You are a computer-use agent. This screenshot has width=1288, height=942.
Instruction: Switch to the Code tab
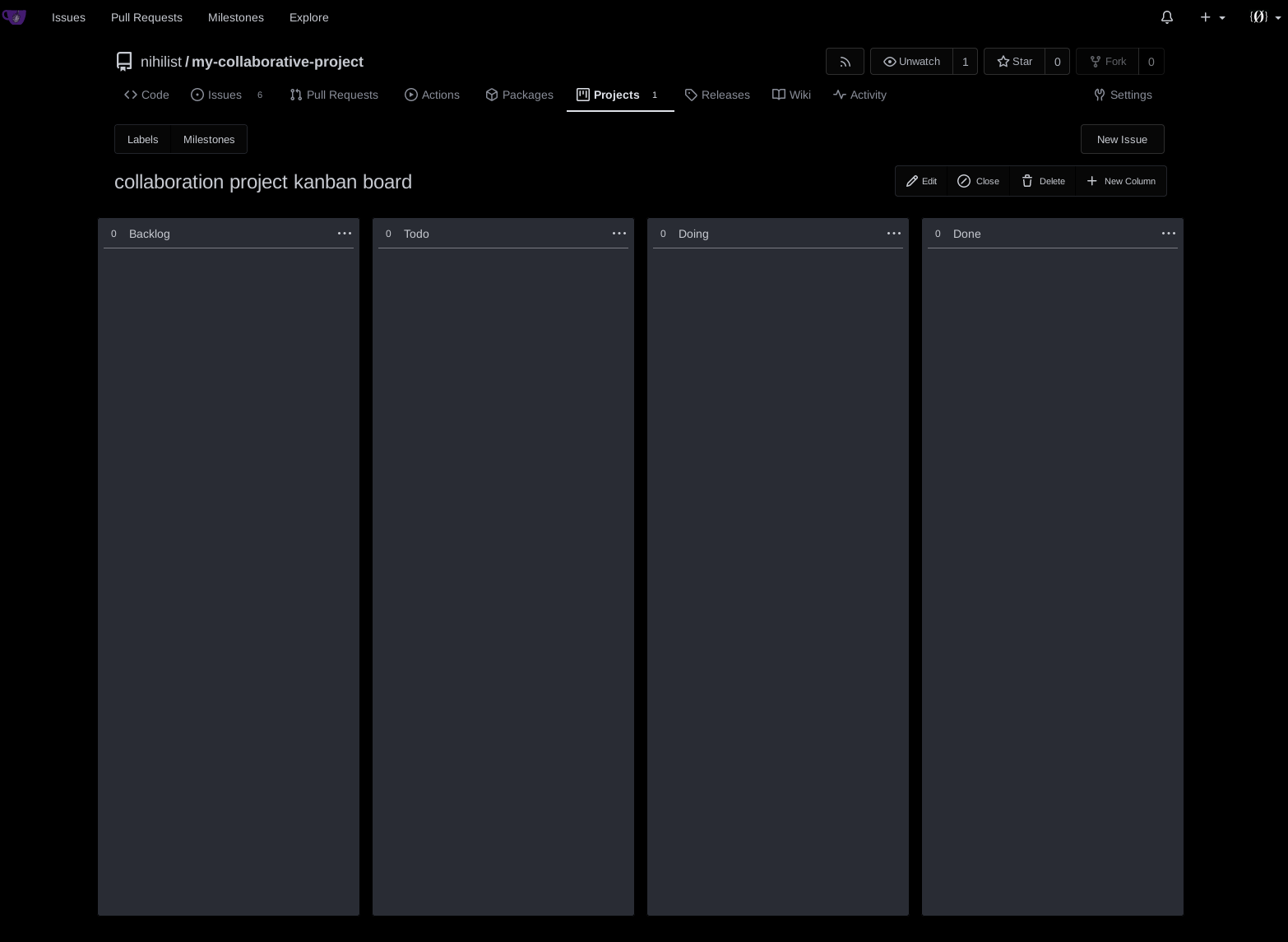[146, 95]
